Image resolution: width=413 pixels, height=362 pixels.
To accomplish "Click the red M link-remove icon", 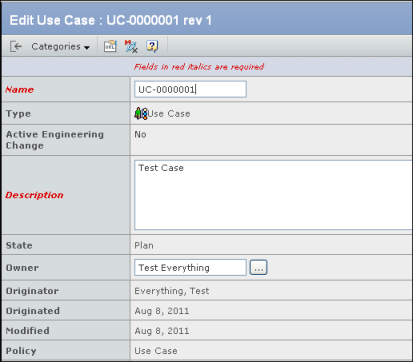I will pos(131,46).
